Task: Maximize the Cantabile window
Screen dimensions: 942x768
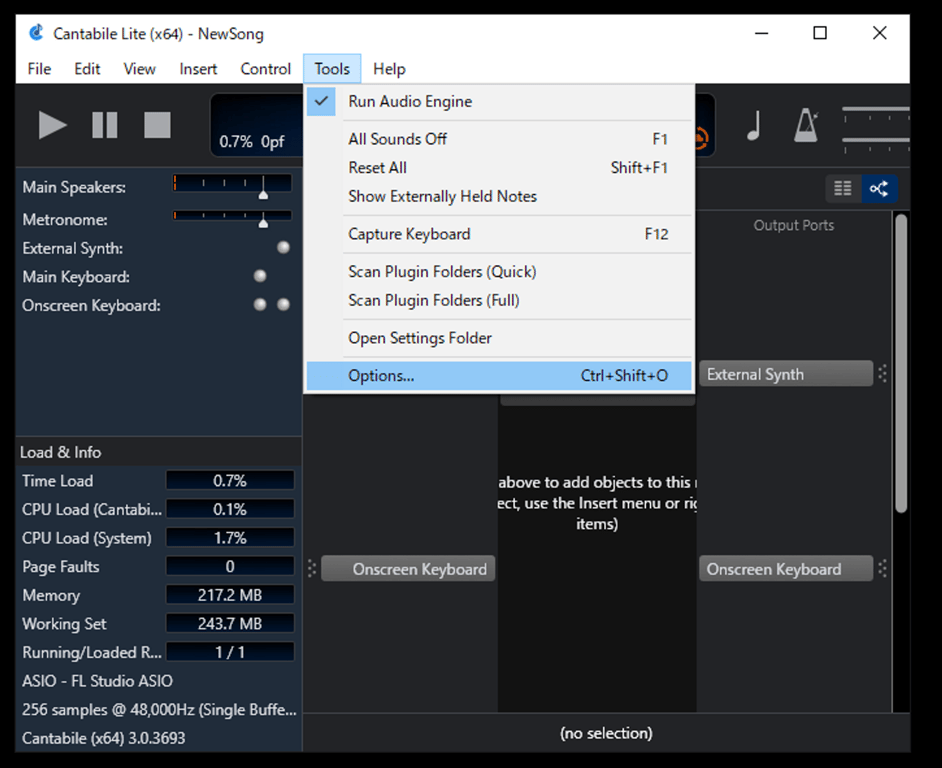Action: click(x=820, y=33)
